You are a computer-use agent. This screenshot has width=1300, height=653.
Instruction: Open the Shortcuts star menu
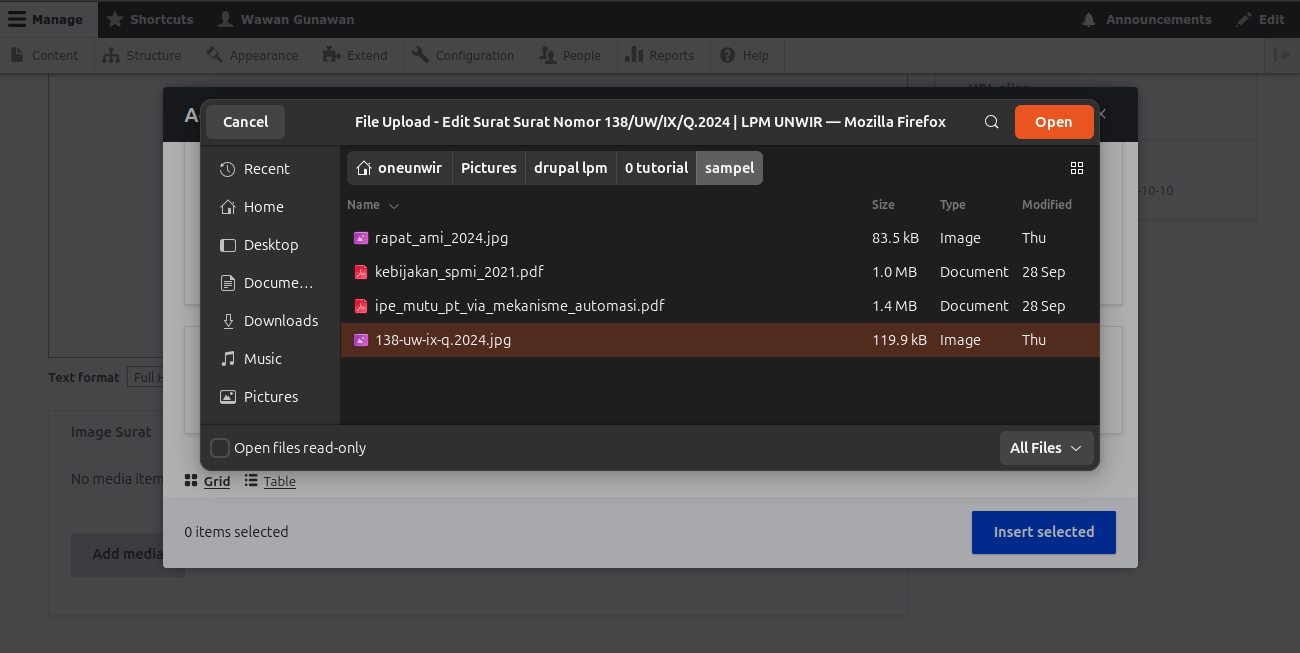pyautogui.click(x=149, y=19)
